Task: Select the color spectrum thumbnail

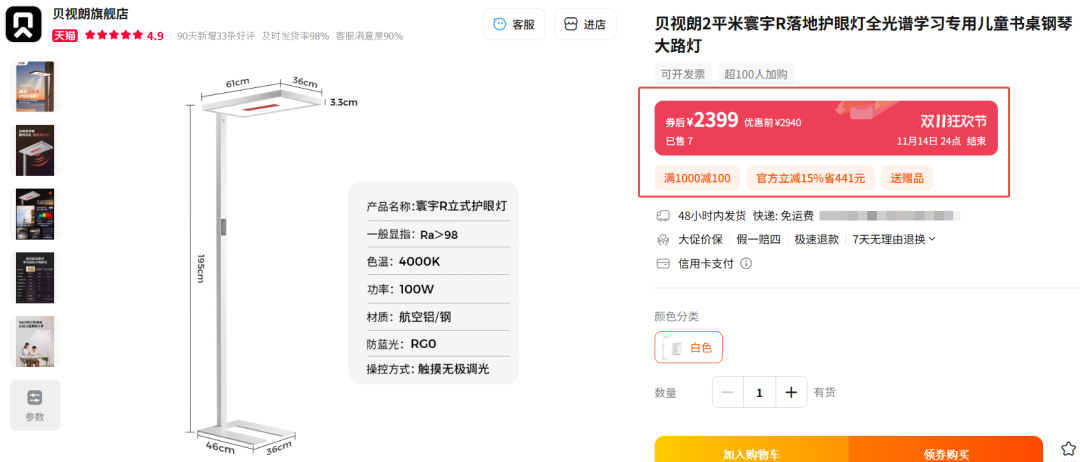Action: [x=34, y=214]
